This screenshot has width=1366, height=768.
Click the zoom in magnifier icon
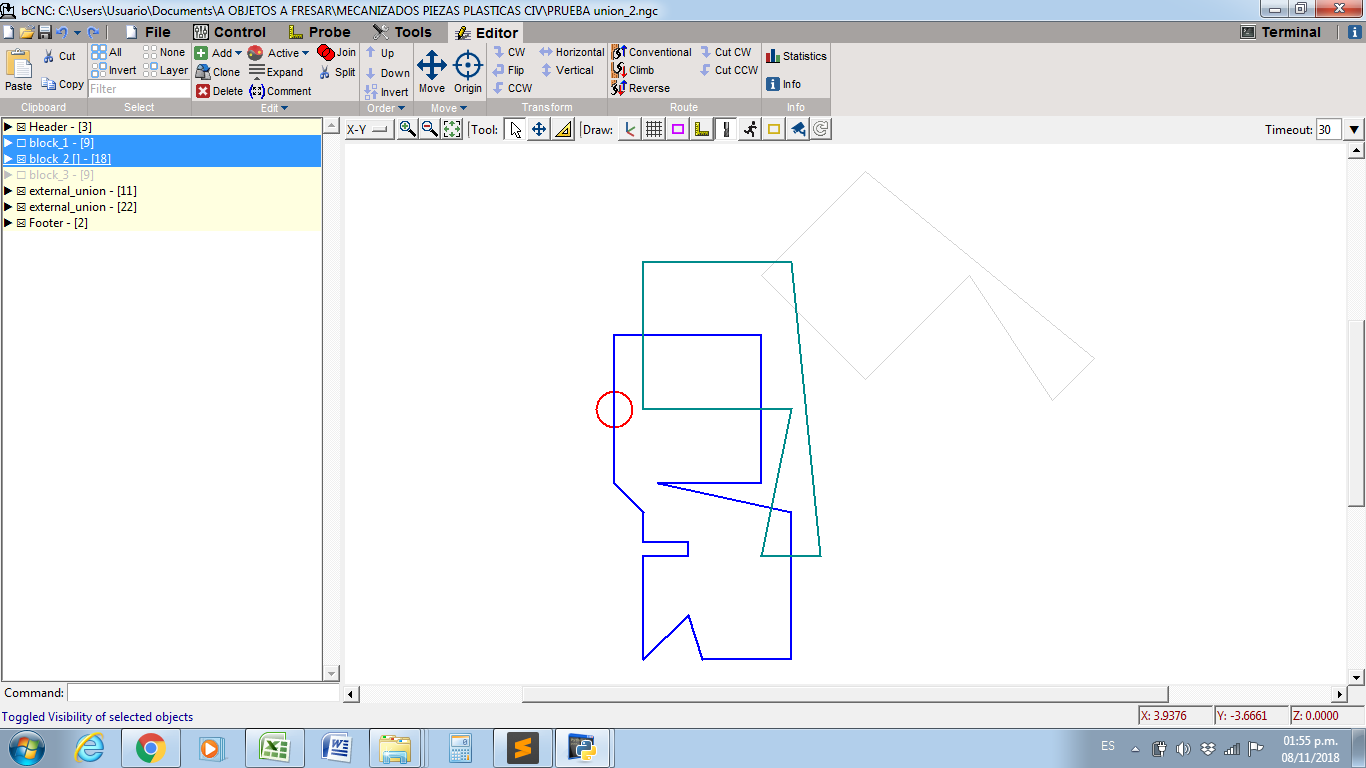[x=407, y=129]
